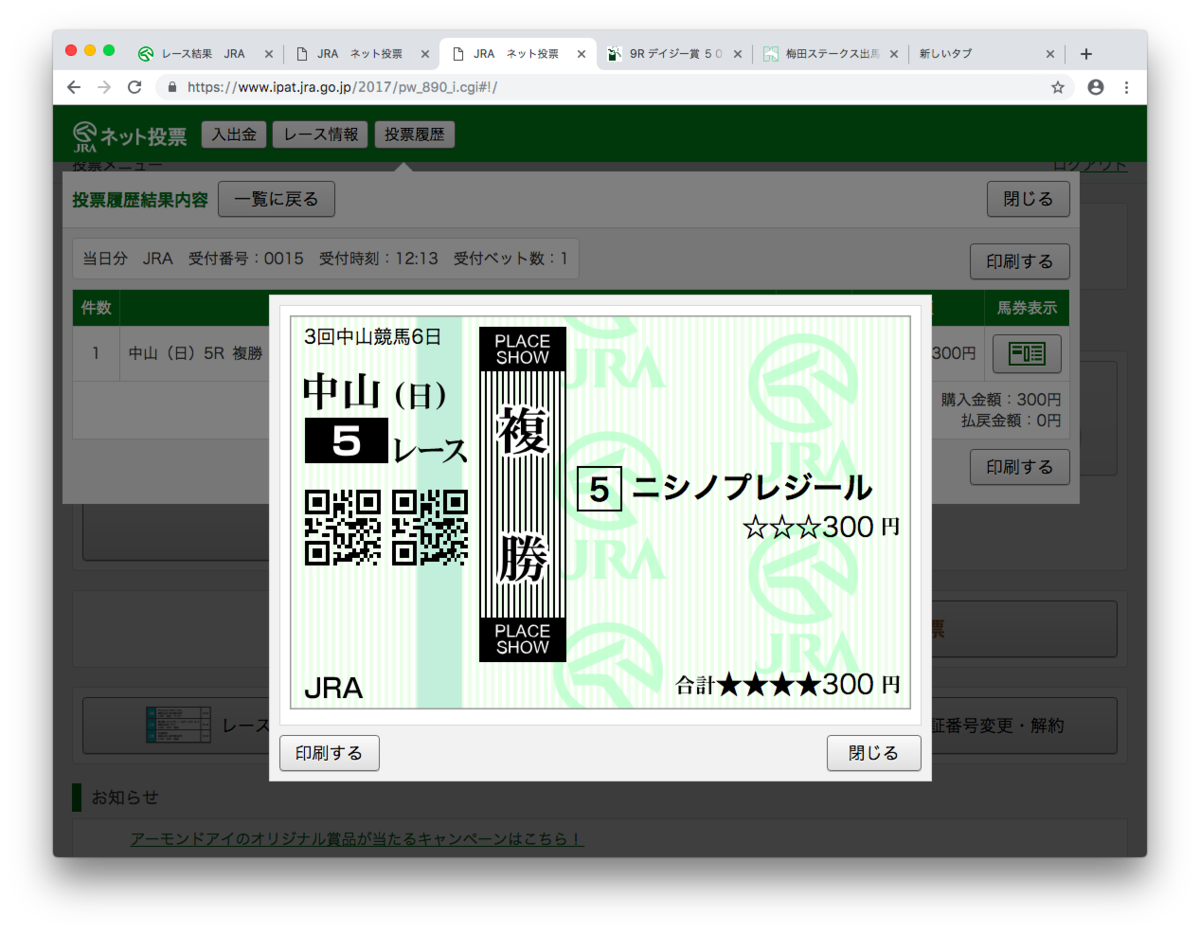Close the 梅田ステークス出馬 tab
The height and width of the screenshot is (933, 1200).
click(894, 54)
